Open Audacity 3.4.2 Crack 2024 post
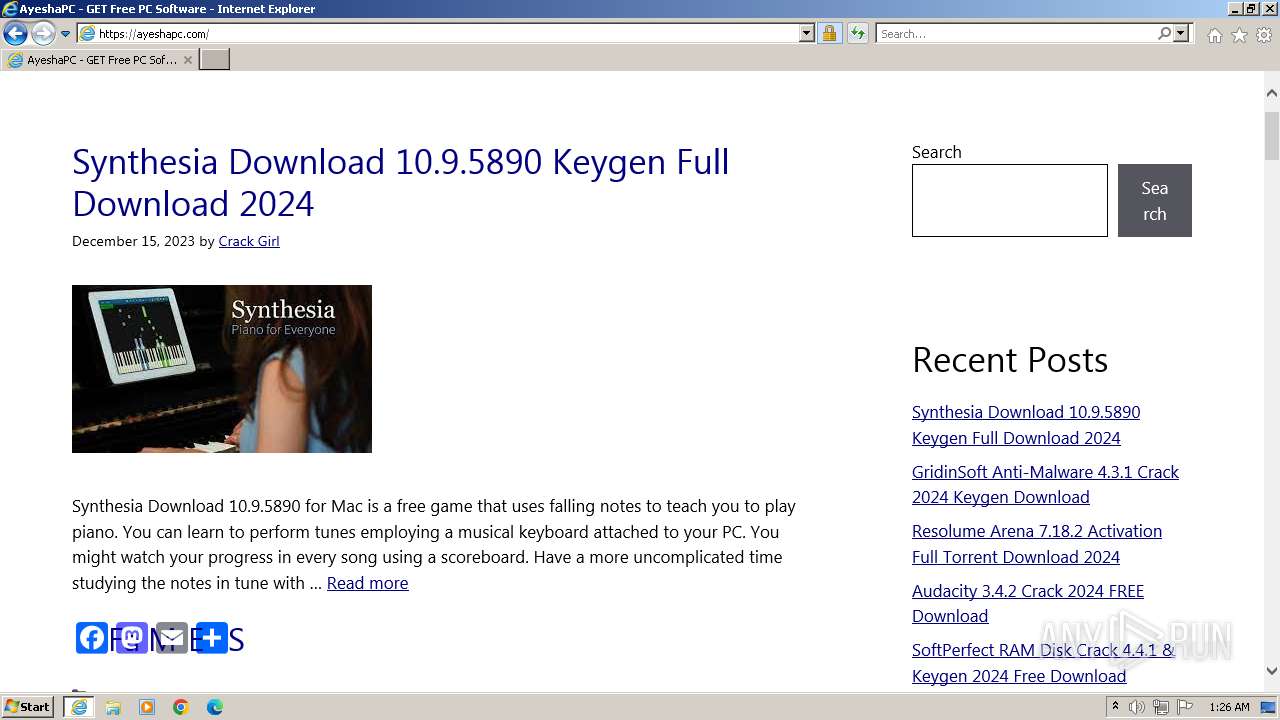This screenshot has height=720, width=1280. [x=1028, y=603]
